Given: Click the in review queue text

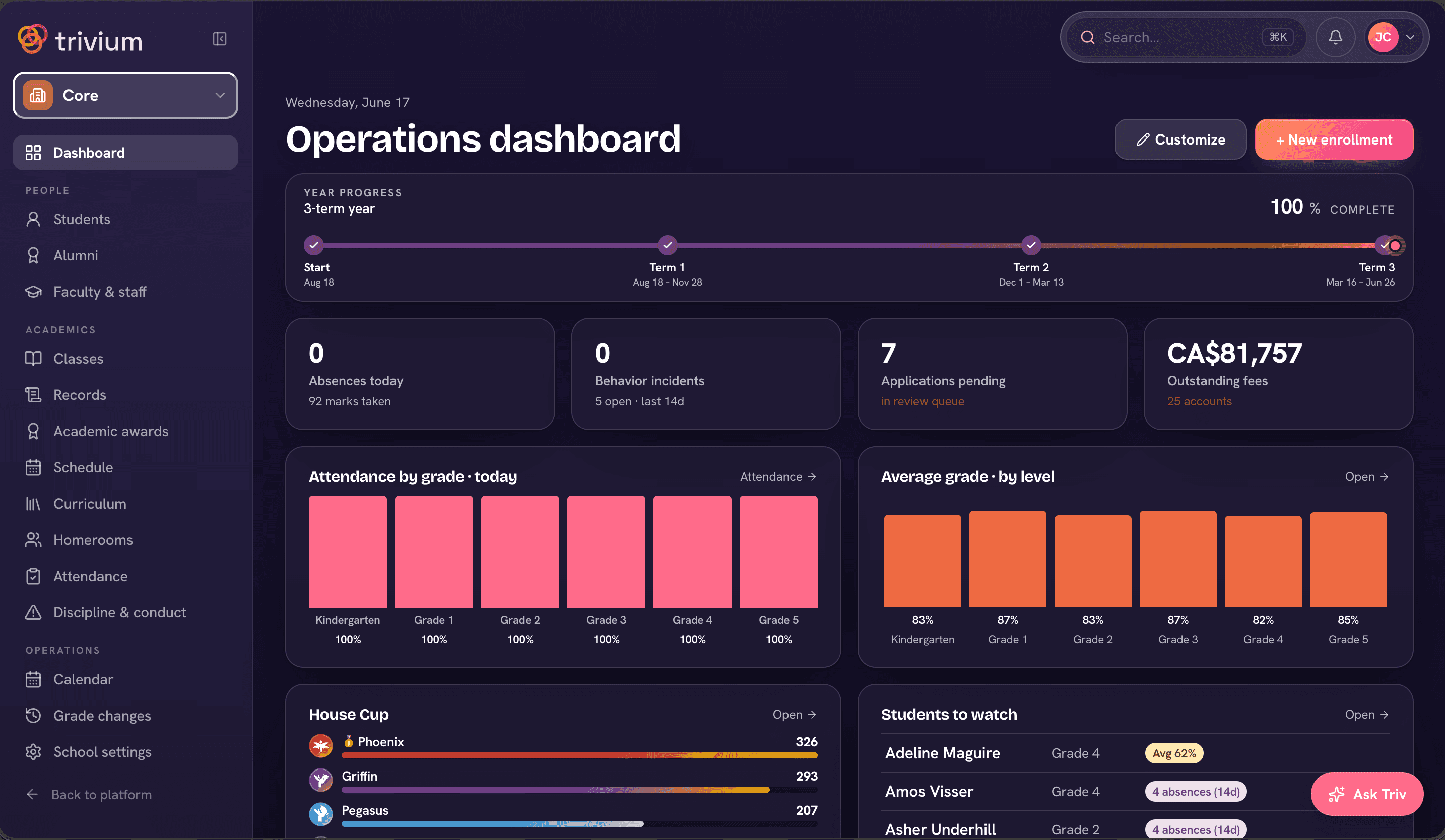Looking at the screenshot, I should click(922, 401).
